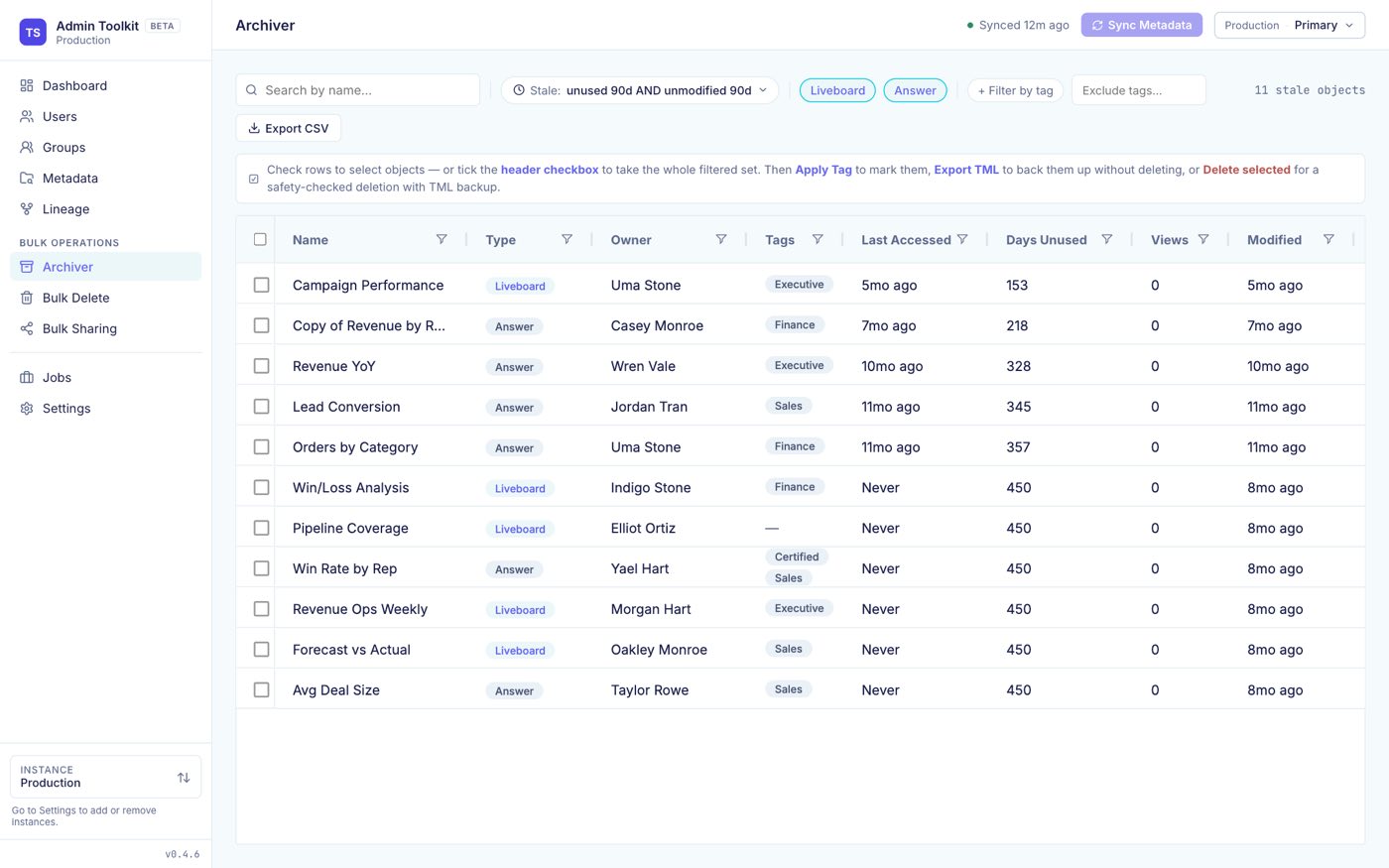The height and width of the screenshot is (868, 1389).
Task: Open Settings from the sidebar
Action: pyautogui.click(x=105, y=408)
